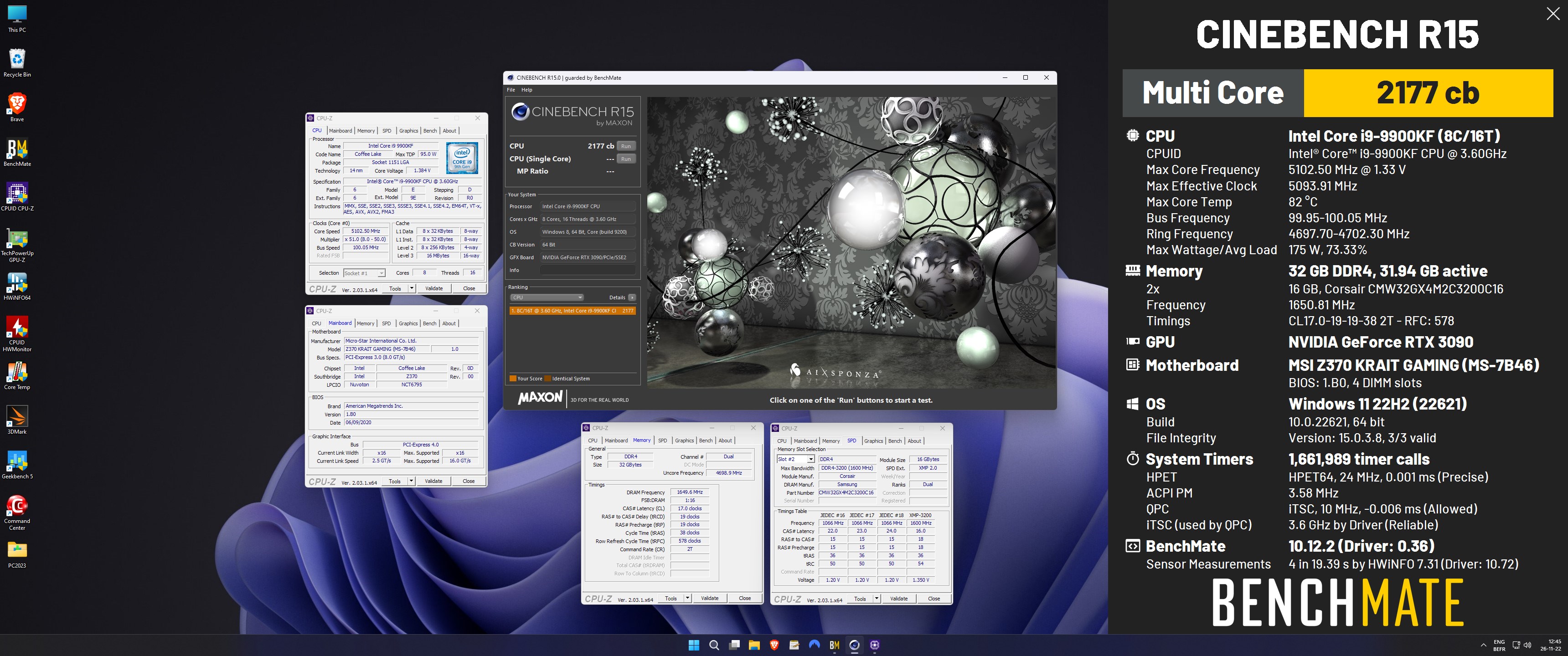Click the Core Speed value 5102.50 MHz
The height and width of the screenshot is (656, 1568).
click(x=366, y=231)
